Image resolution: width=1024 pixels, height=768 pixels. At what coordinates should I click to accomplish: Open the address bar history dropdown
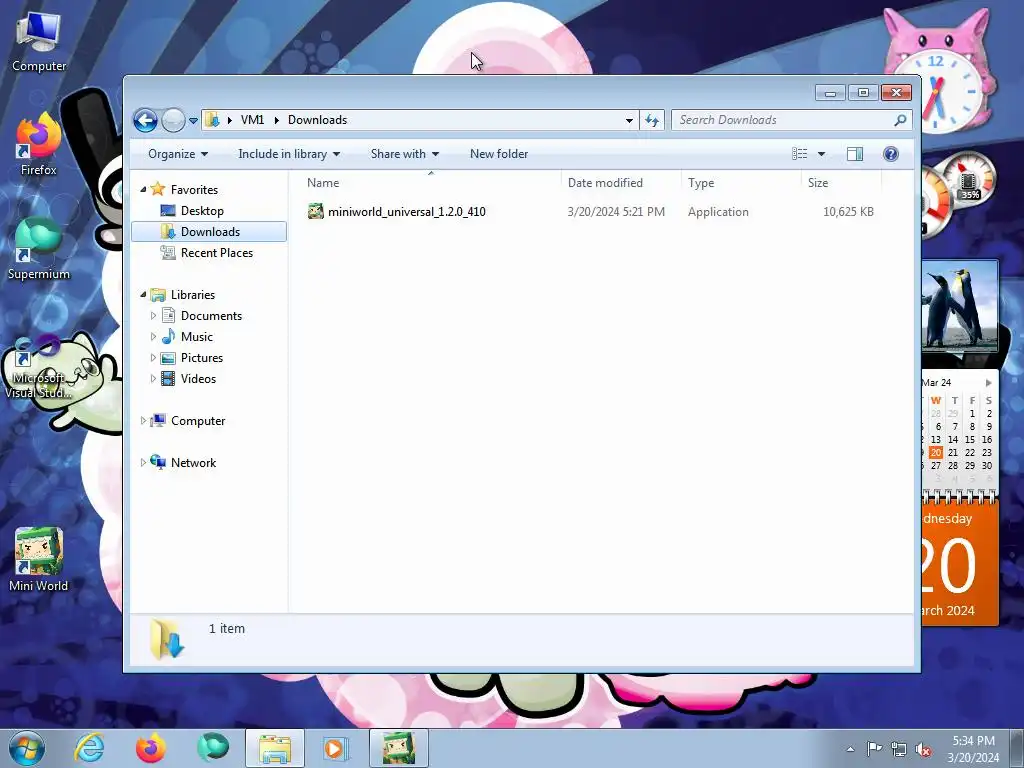click(x=629, y=120)
